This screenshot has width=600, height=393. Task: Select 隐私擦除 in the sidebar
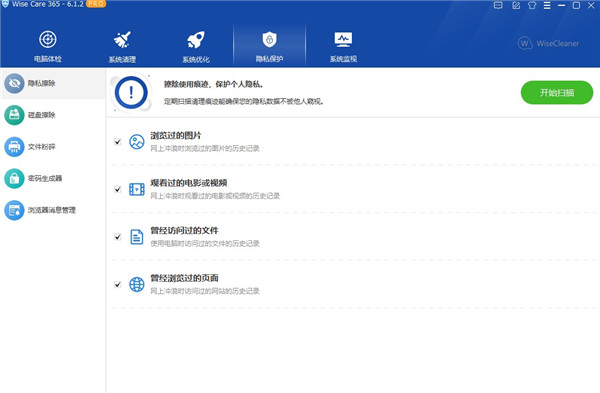tap(53, 83)
